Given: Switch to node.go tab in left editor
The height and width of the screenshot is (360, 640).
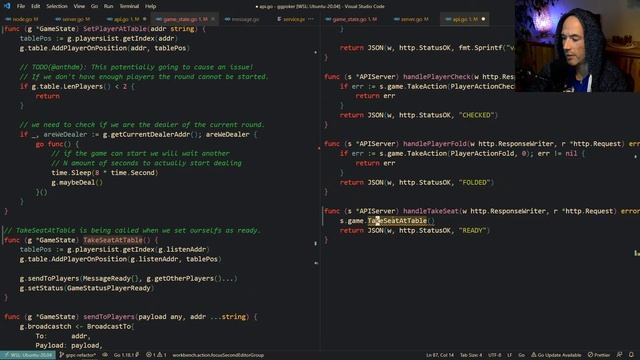Looking at the screenshot, I should click(x=22, y=19).
